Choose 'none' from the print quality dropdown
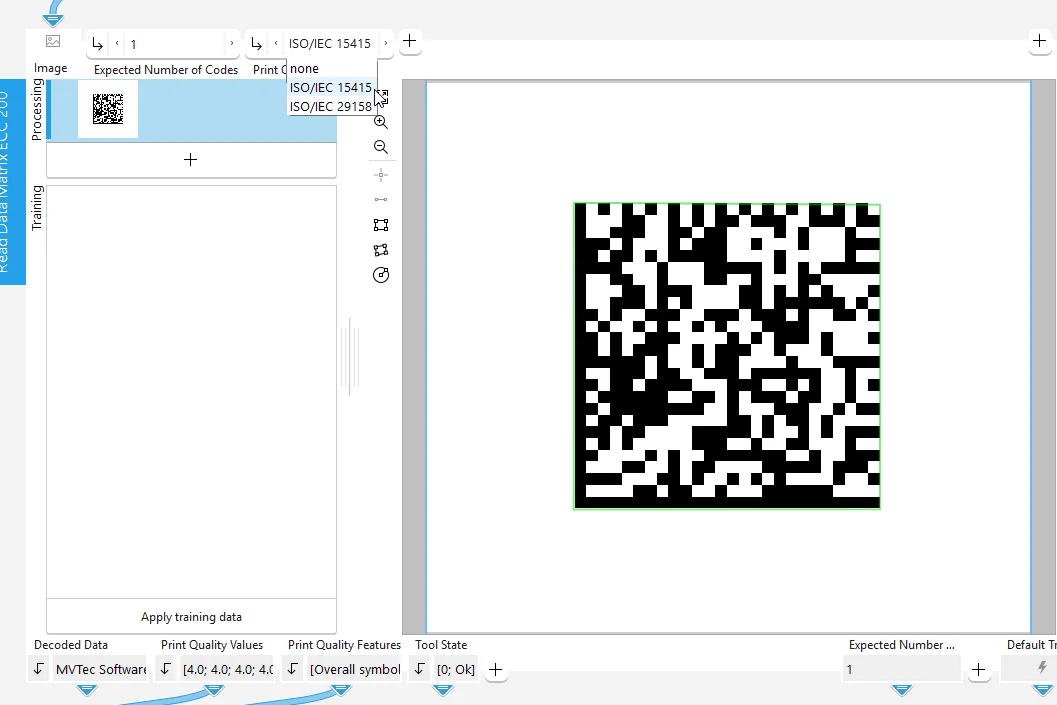This screenshot has height=705, width=1057. click(304, 69)
